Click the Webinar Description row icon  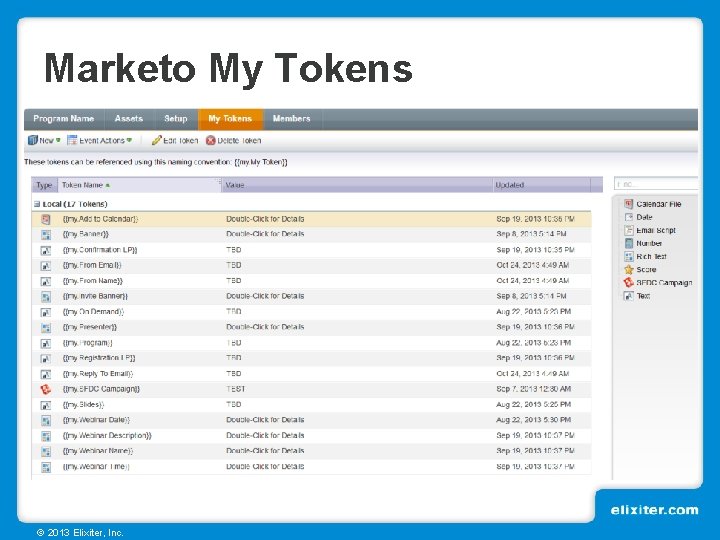click(45, 436)
